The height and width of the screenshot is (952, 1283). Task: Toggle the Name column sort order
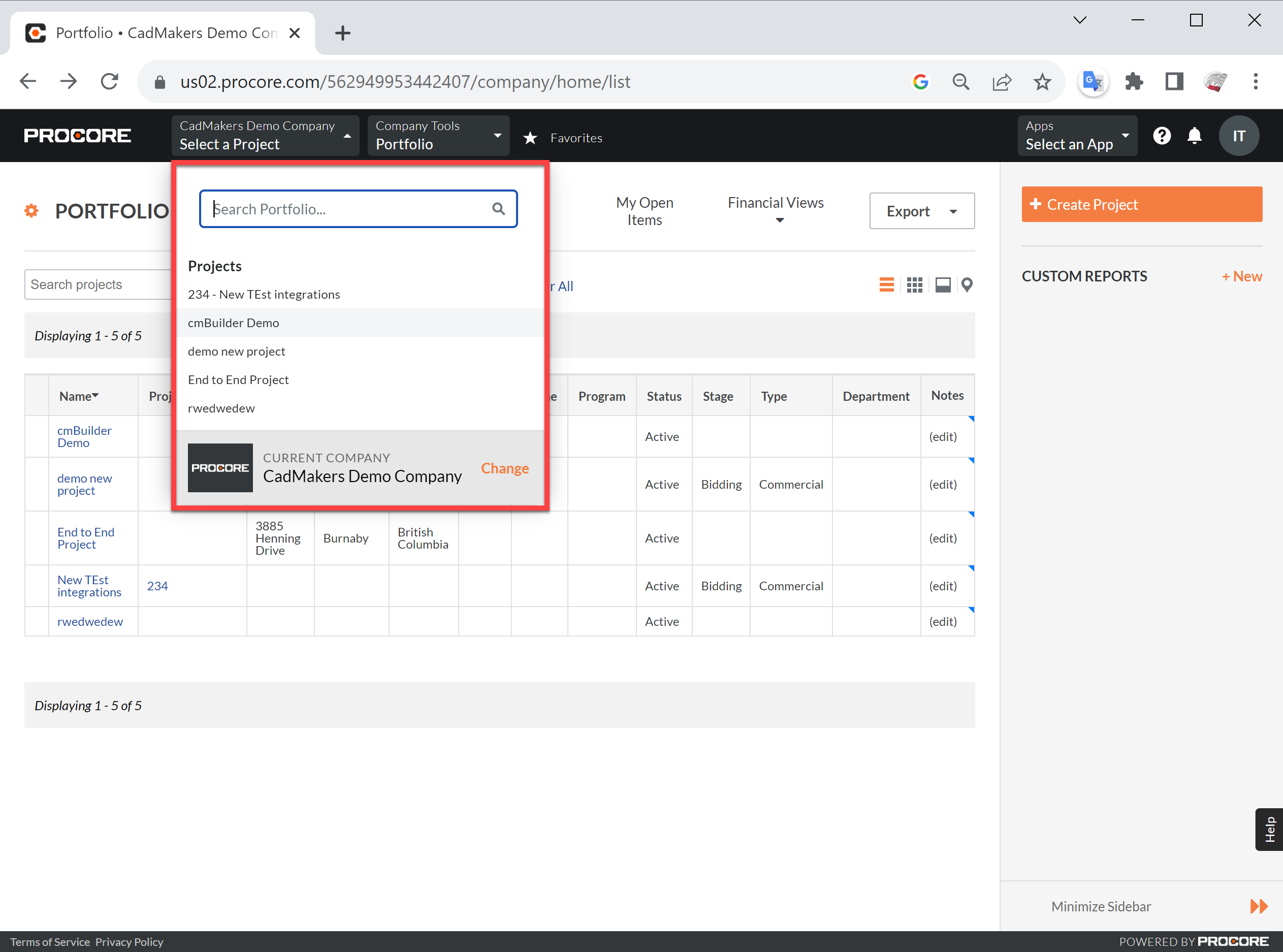point(78,395)
